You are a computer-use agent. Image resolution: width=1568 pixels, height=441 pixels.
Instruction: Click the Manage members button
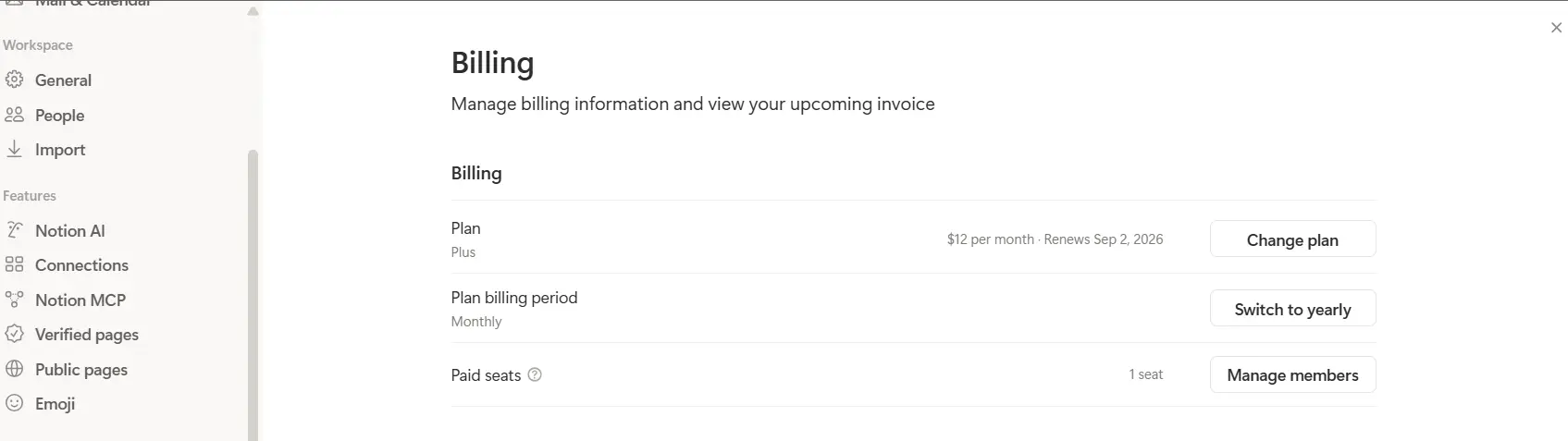coord(1292,374)
